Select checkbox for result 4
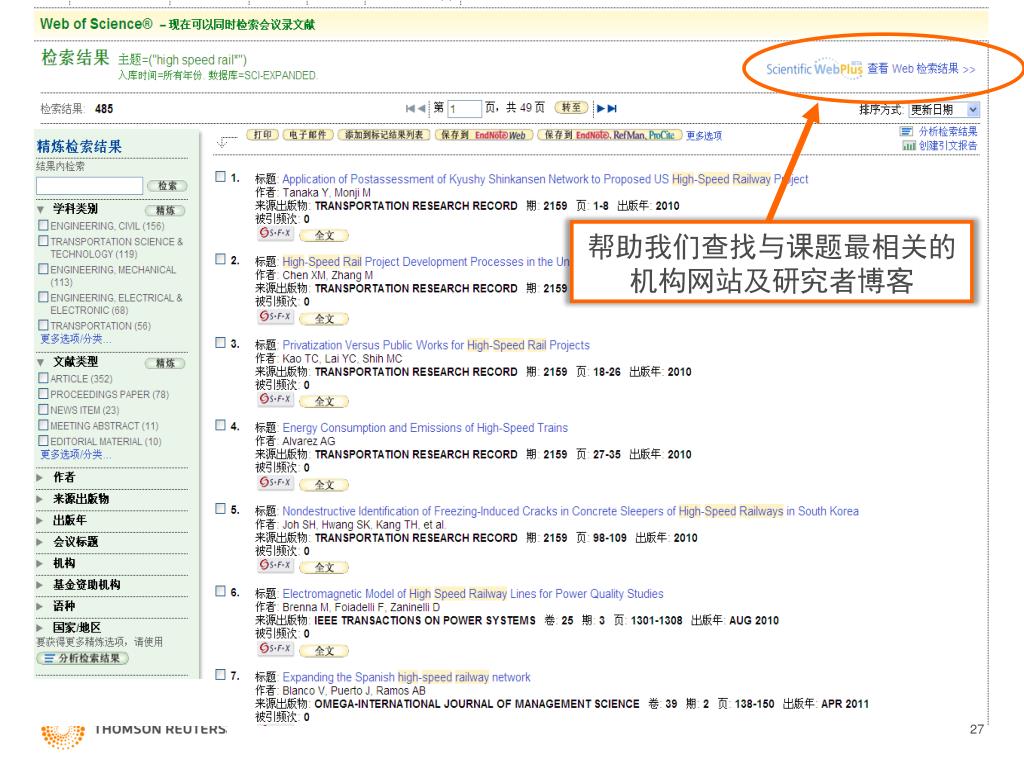 pos(221,425)
